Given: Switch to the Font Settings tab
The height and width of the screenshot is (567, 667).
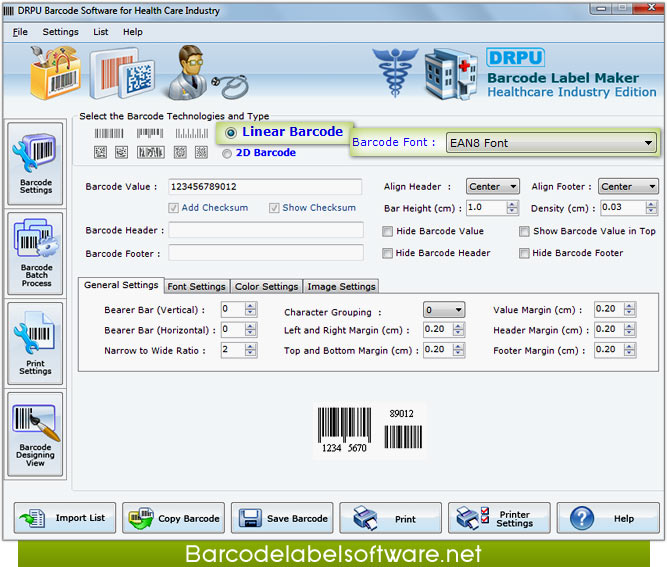Looking at the screenshot, I should 197,287.
